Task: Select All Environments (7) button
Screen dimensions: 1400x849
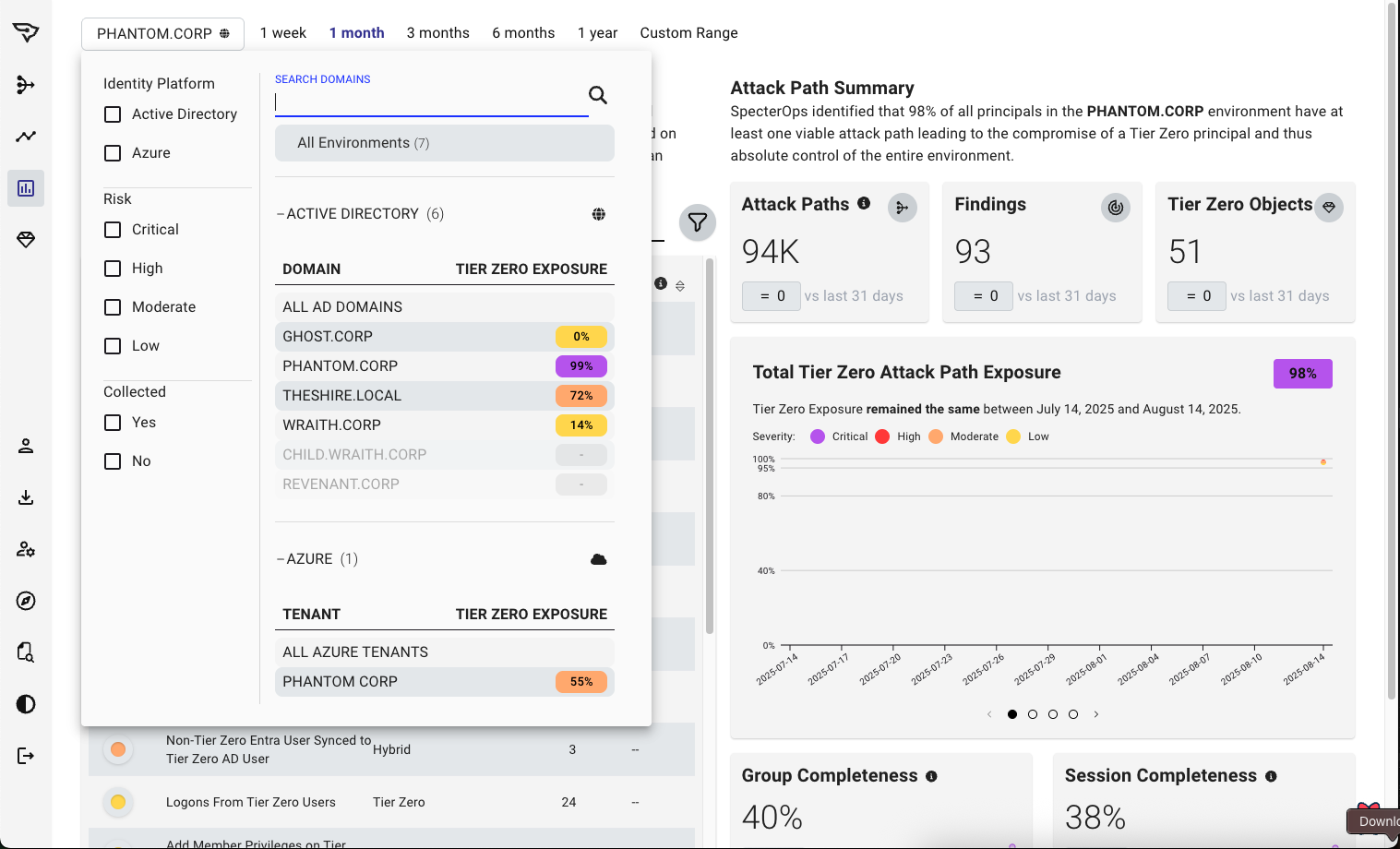Action: point(445,143)
